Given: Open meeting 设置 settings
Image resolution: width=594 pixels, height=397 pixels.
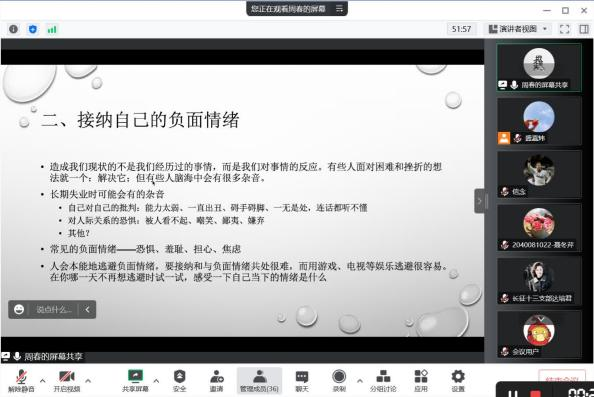Looking at the screenshot, I should 458,380.
